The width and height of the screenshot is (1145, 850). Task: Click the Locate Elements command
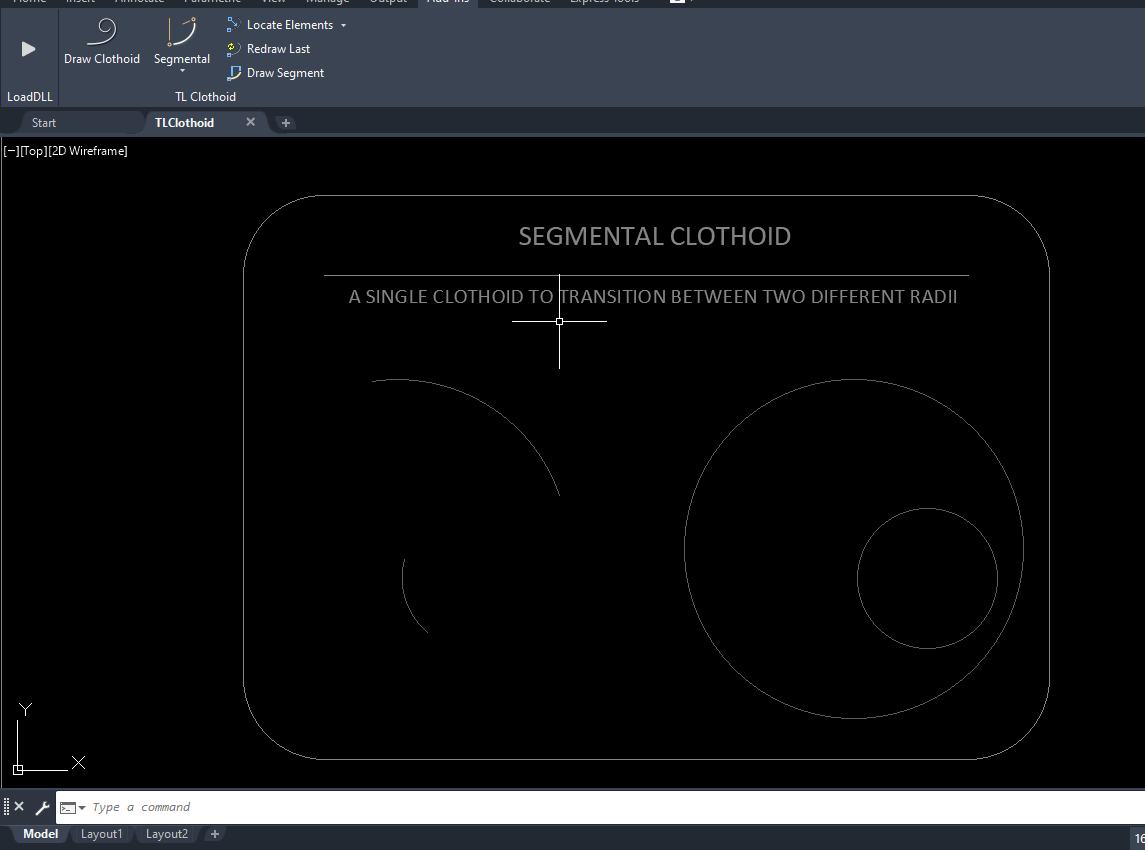[280, 25]
